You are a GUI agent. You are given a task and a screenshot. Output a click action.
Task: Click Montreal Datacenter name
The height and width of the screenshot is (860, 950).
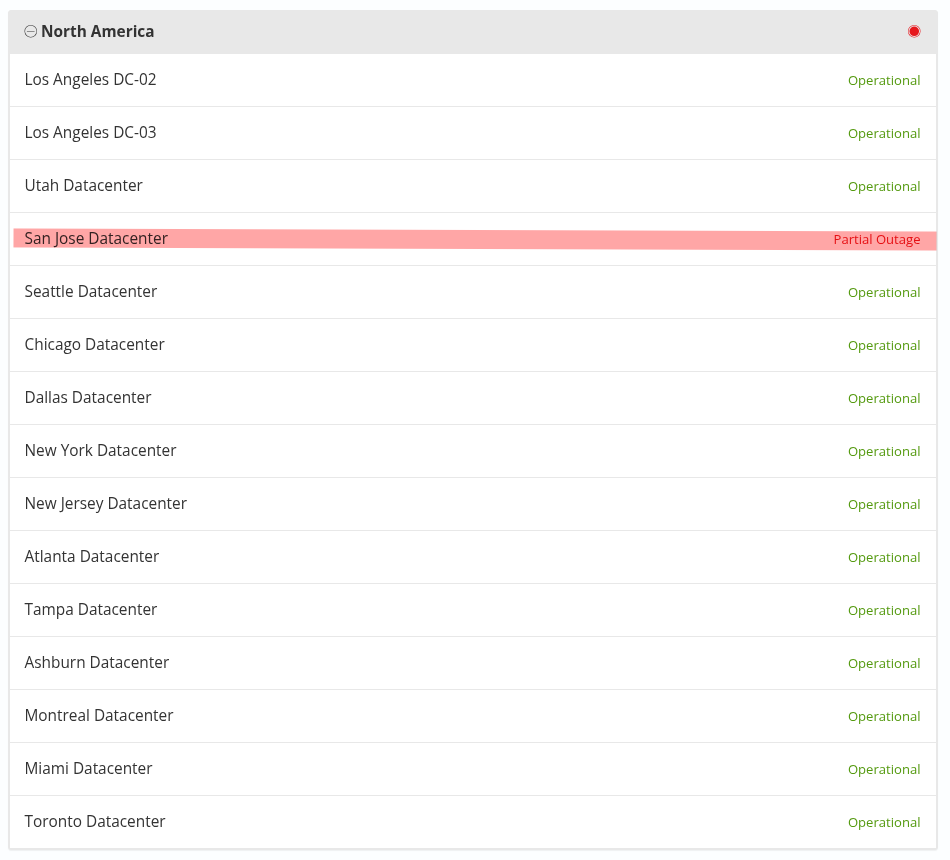click(99, 716)
